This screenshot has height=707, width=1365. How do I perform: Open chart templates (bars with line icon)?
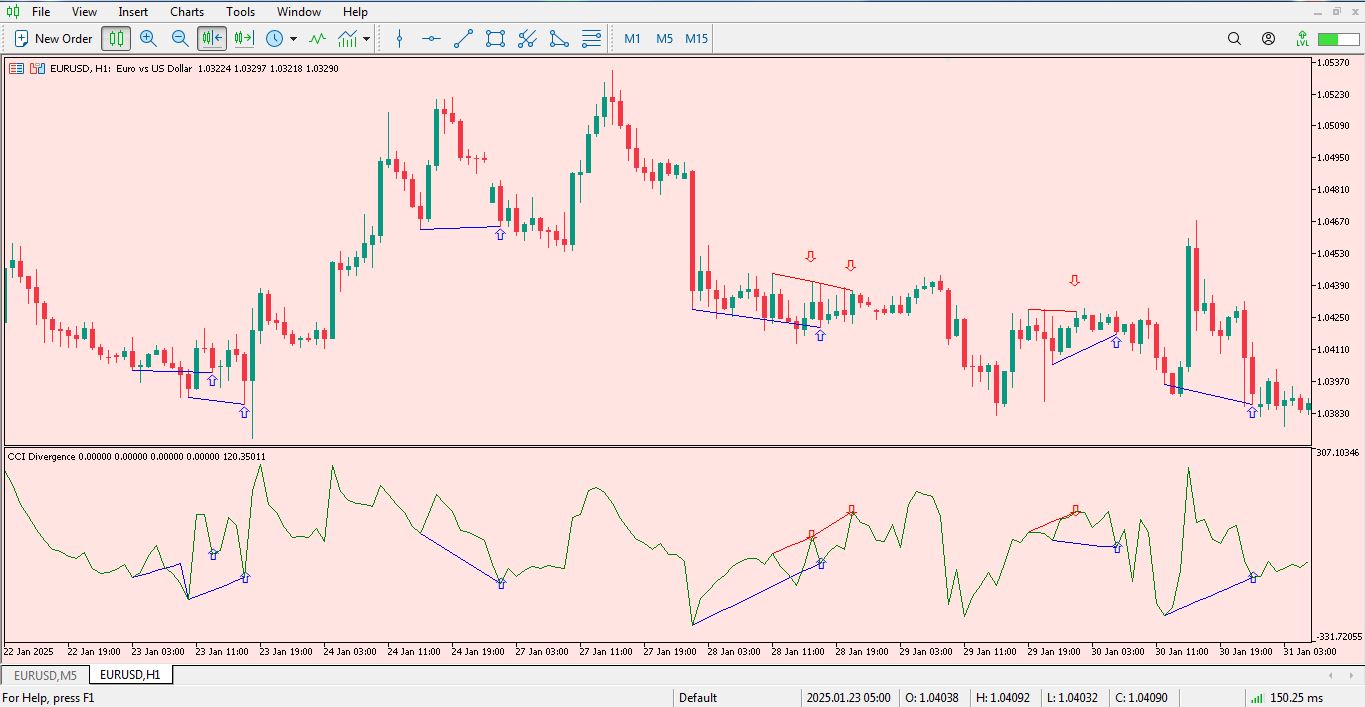coord(347,39)
